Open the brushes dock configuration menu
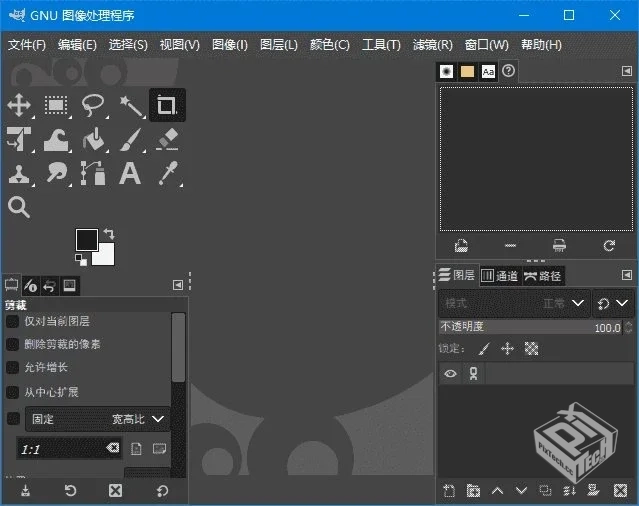This screenshot has width=639, height=506. 627,71
